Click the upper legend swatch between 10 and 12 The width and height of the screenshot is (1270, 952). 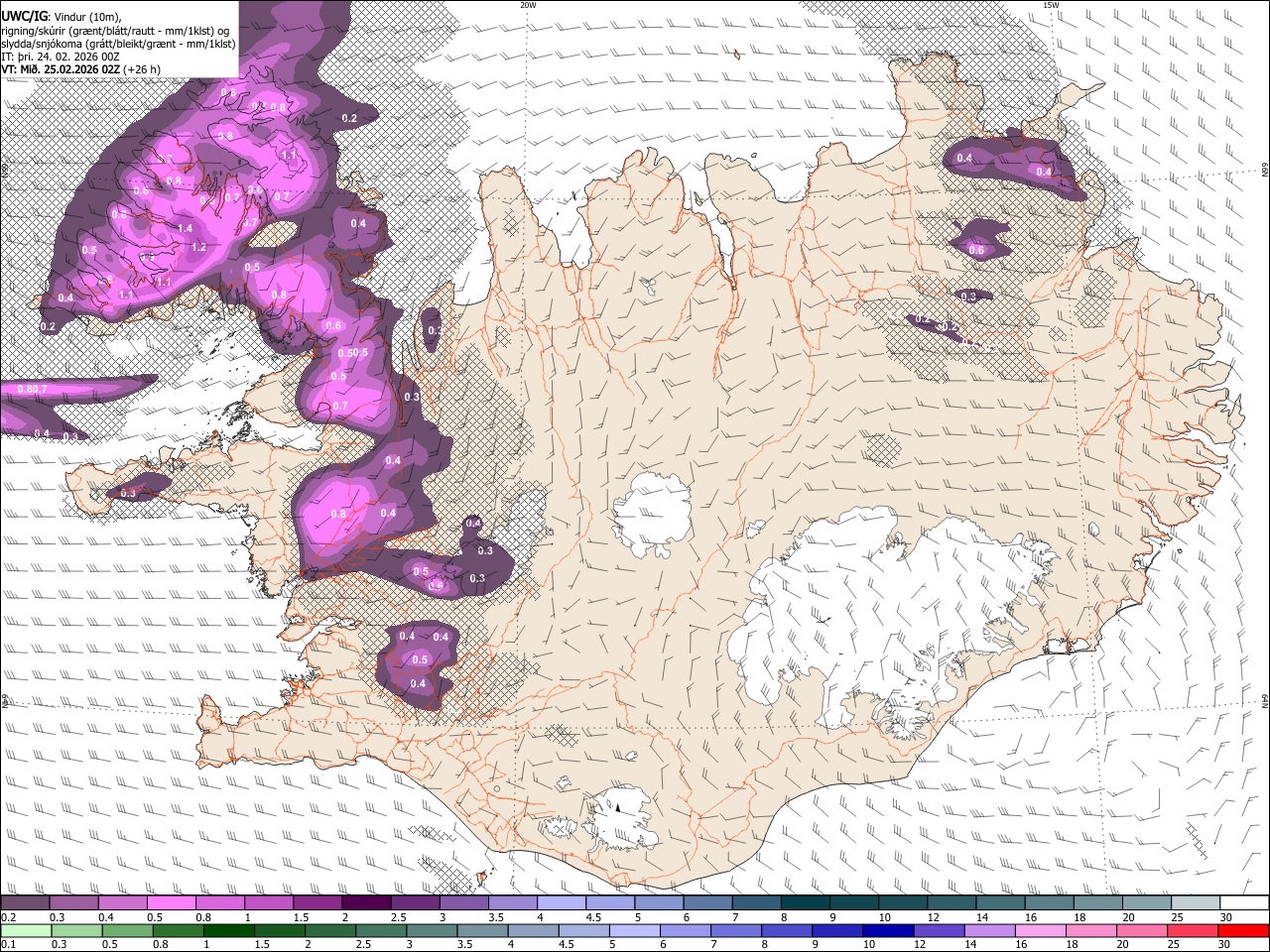coord(903,903)
